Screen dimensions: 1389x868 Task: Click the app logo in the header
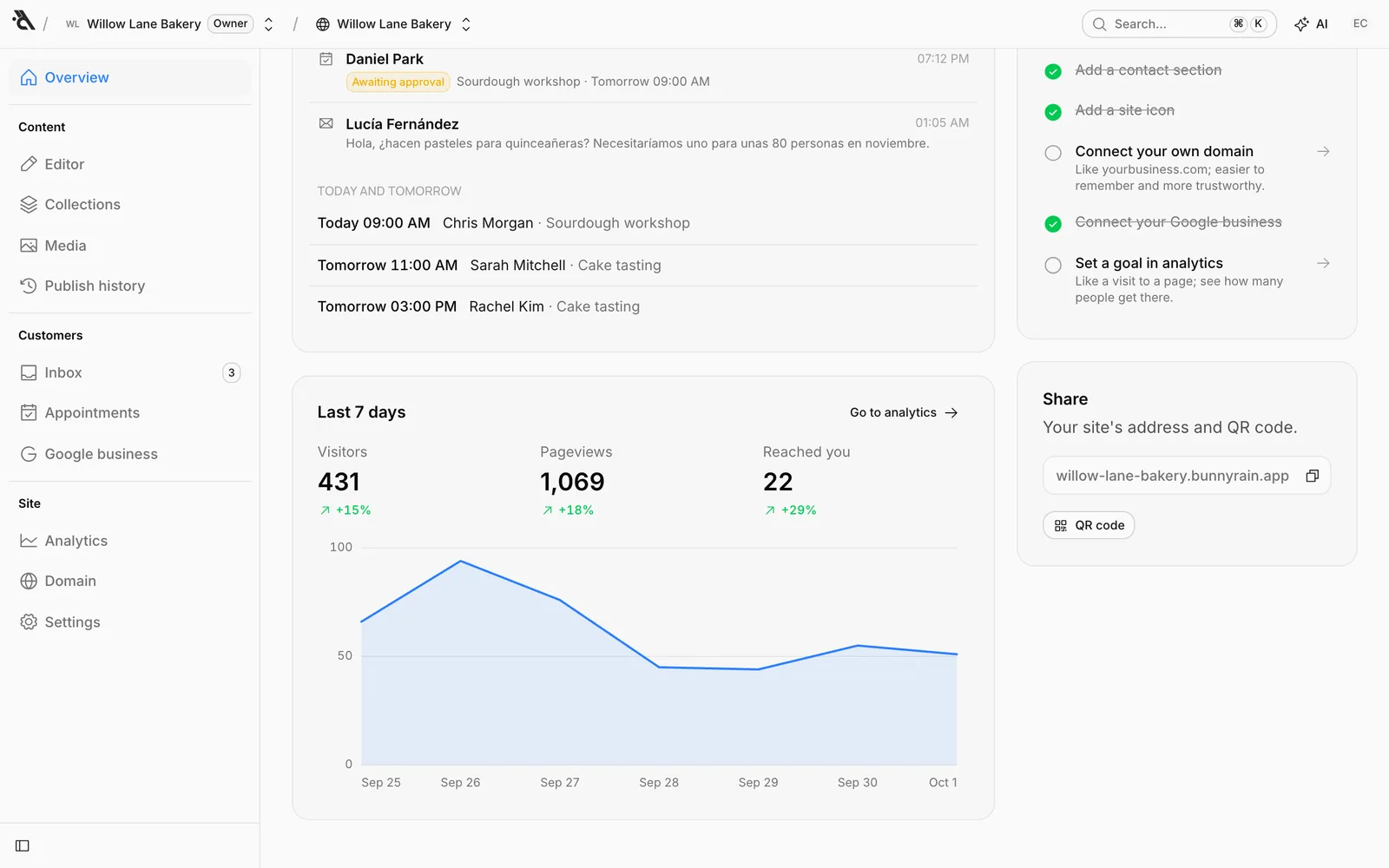[x=23, y=21]
